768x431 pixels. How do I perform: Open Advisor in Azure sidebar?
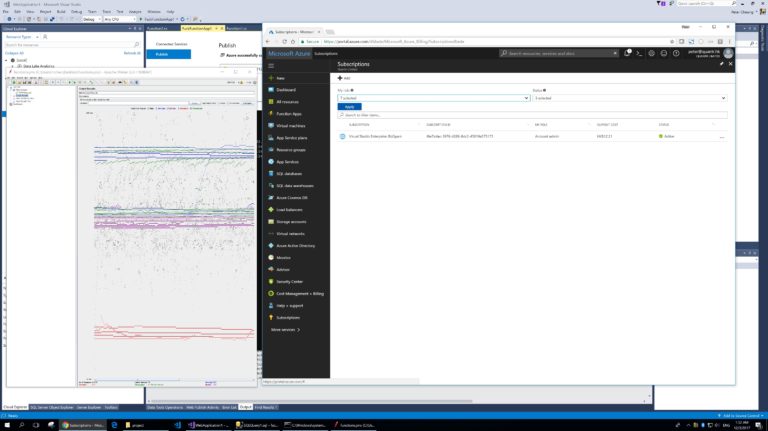click(283, 270)
